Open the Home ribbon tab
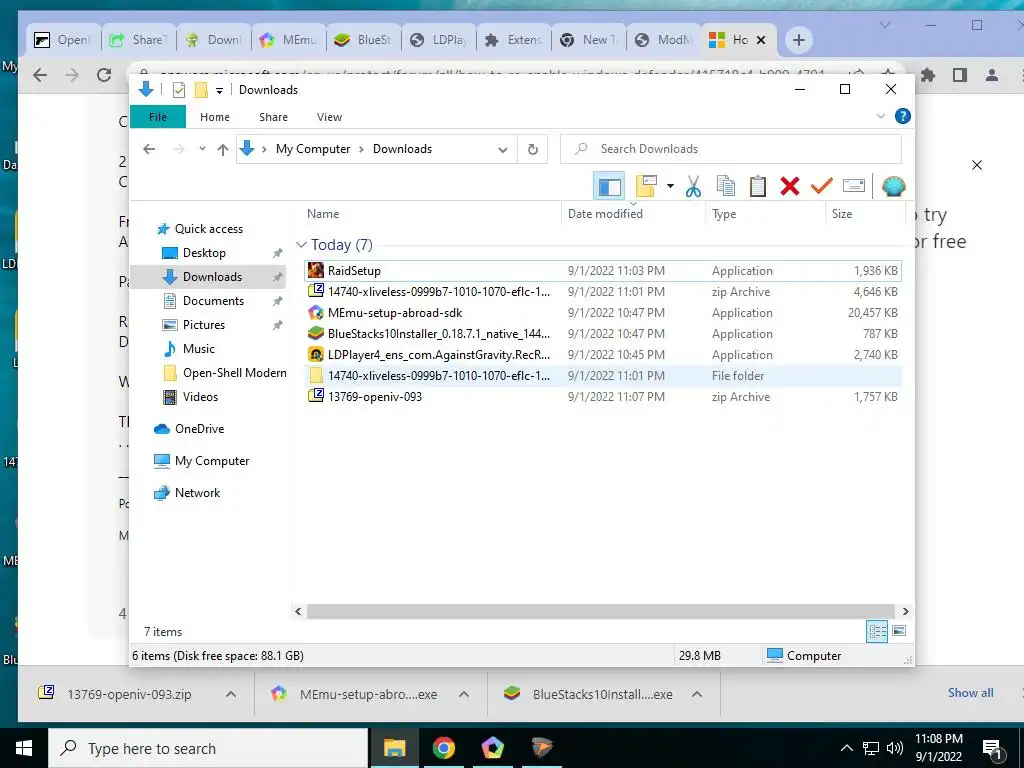The height and width of the screenshot is (768, 1024). (x=215, y=117)
